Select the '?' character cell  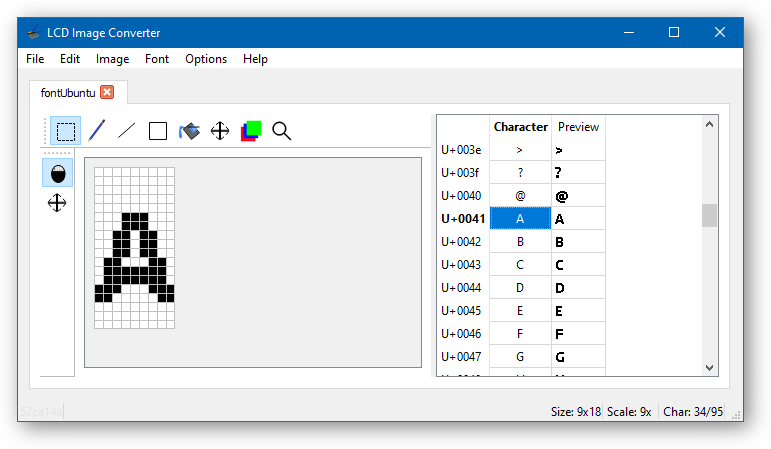pos(520,173)
